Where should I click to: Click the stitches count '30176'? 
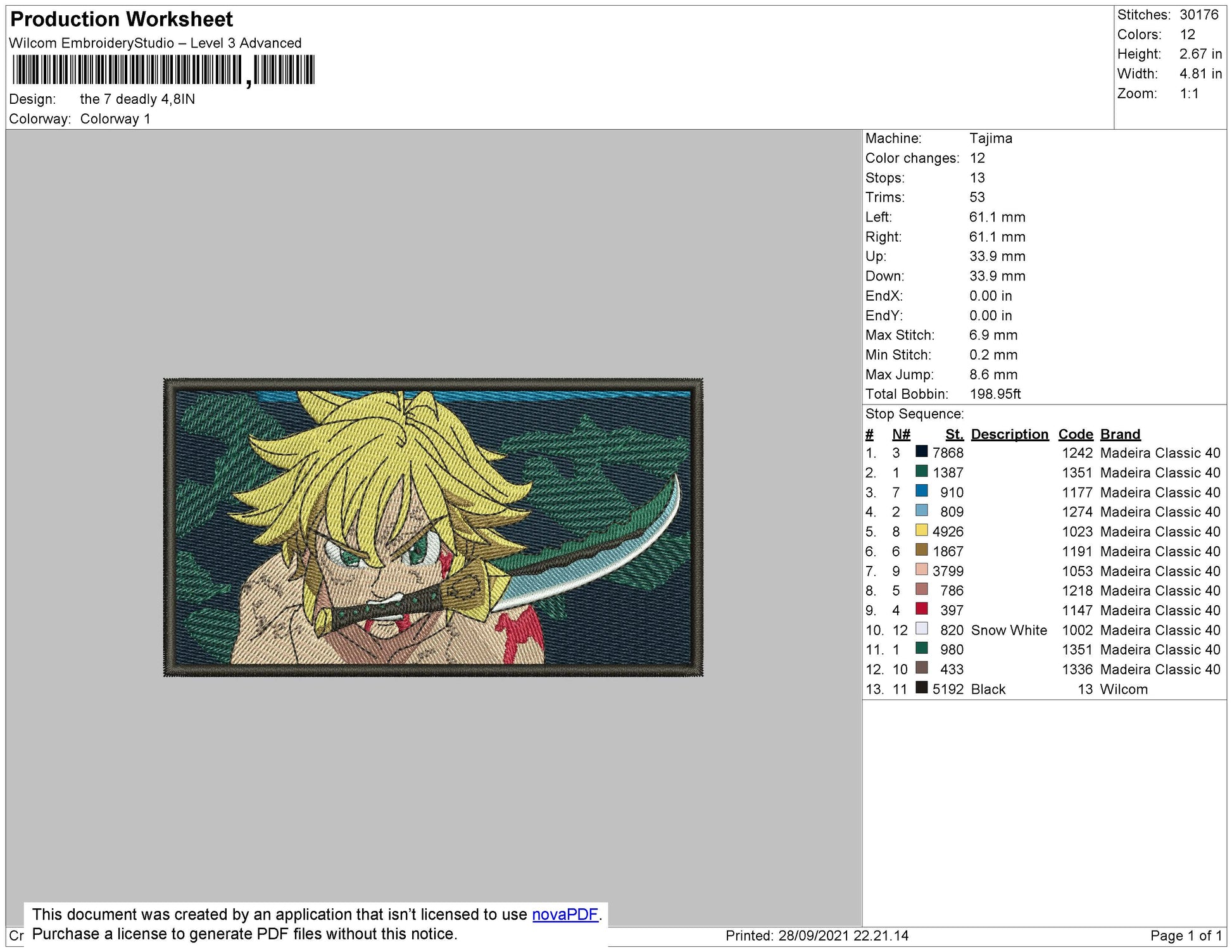point(1198,15)
